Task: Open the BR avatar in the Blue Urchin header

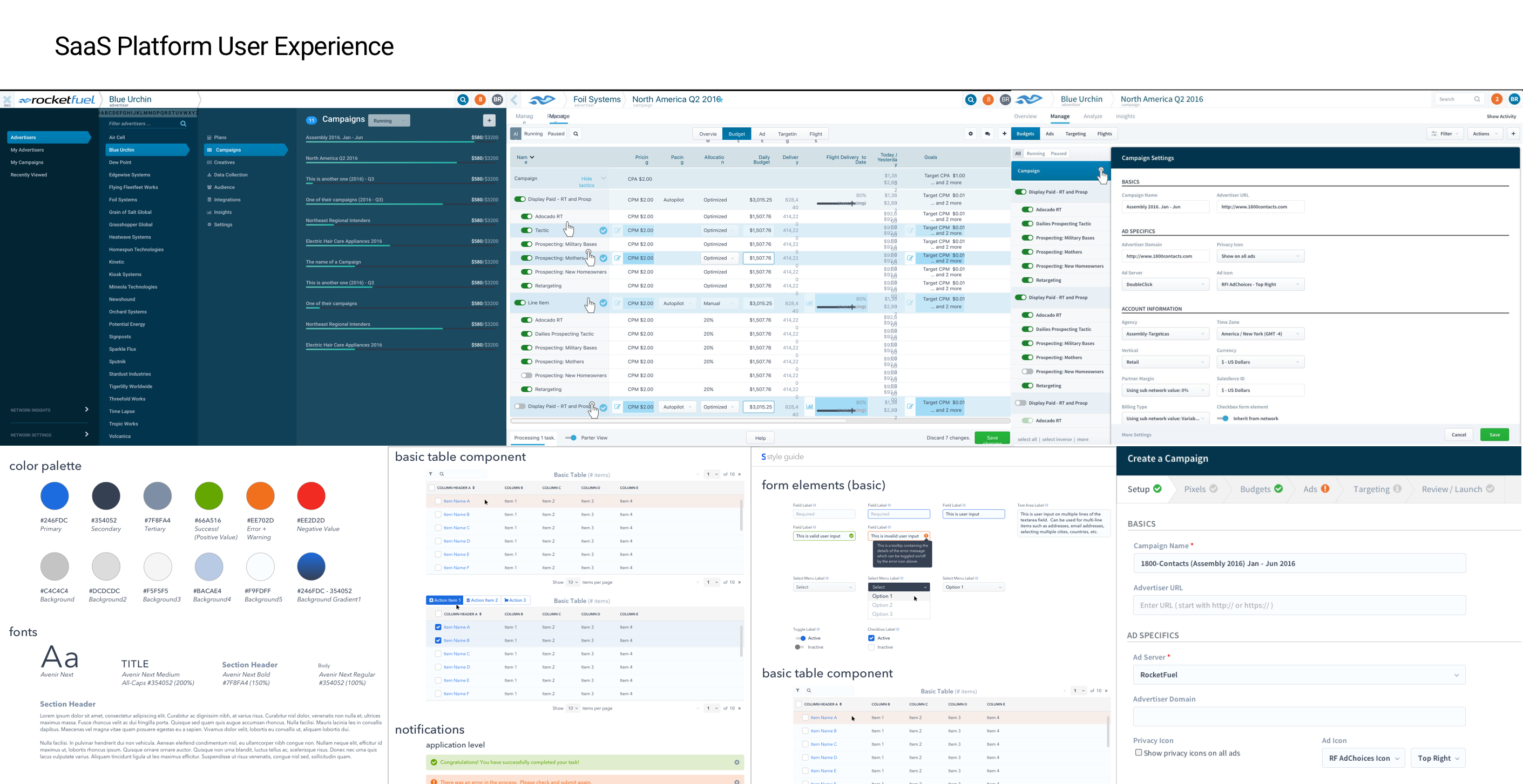Action: click(1514, 99)
